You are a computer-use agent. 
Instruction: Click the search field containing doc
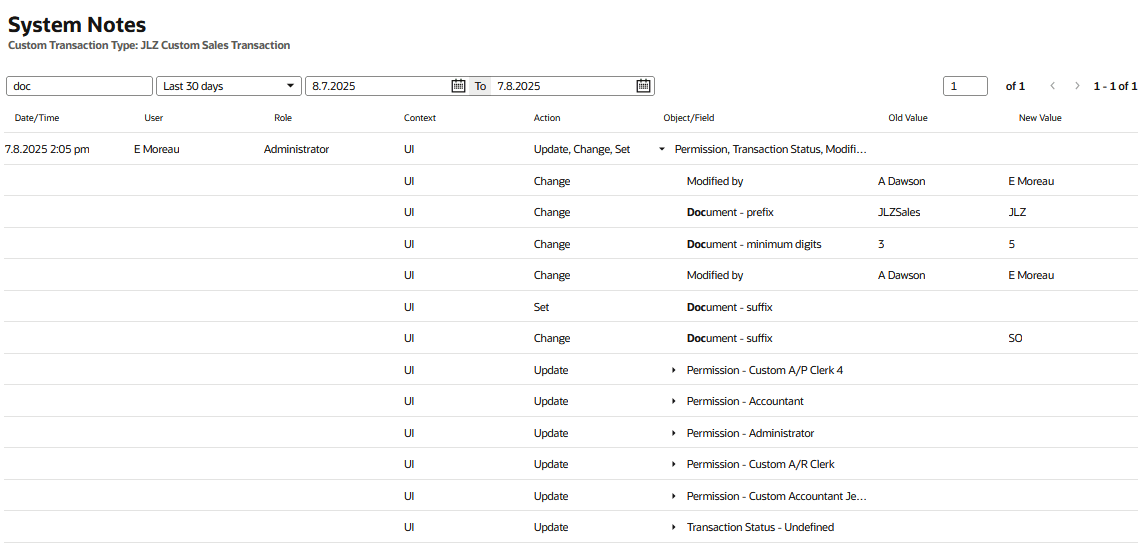(x=80, y=86)
